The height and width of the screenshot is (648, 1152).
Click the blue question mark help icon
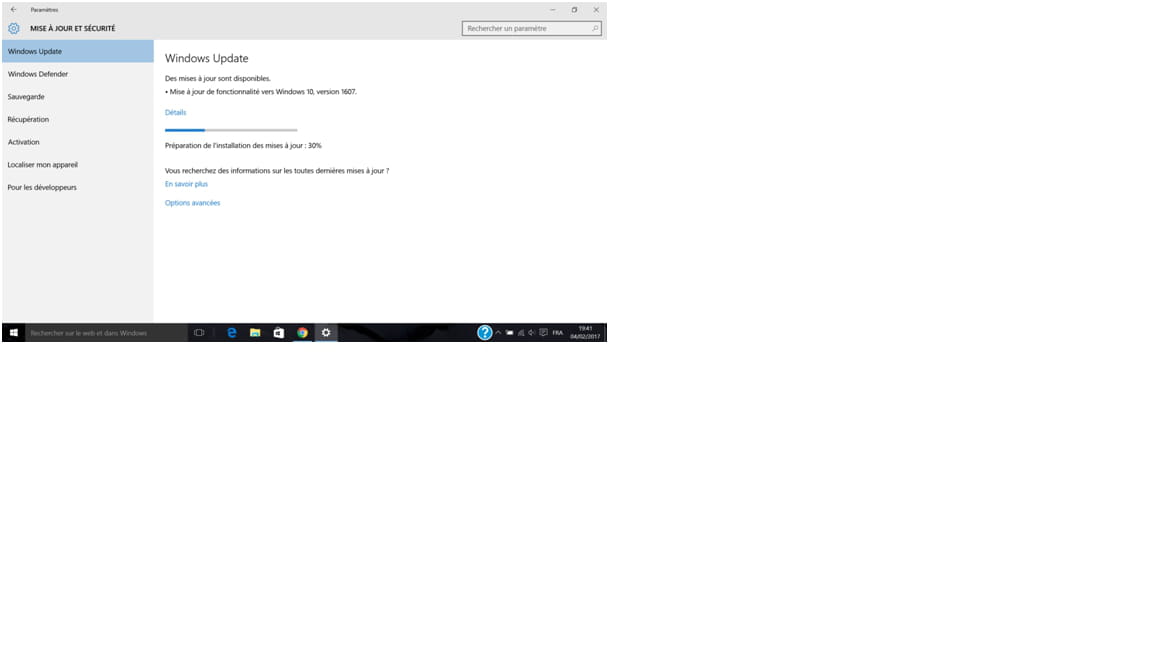(x=485, y=333)
